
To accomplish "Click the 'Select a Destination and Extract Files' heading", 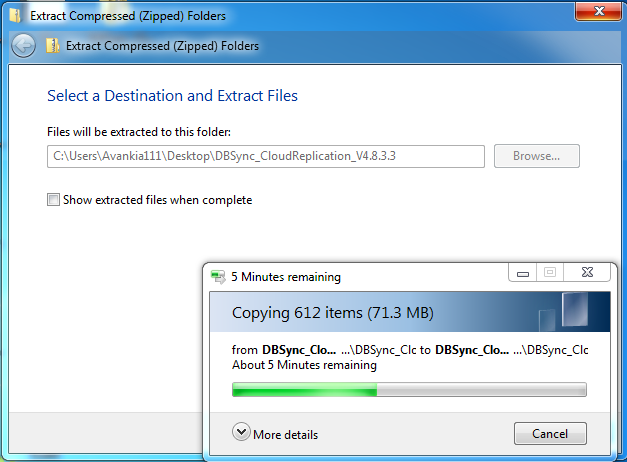I will (172, 96).
